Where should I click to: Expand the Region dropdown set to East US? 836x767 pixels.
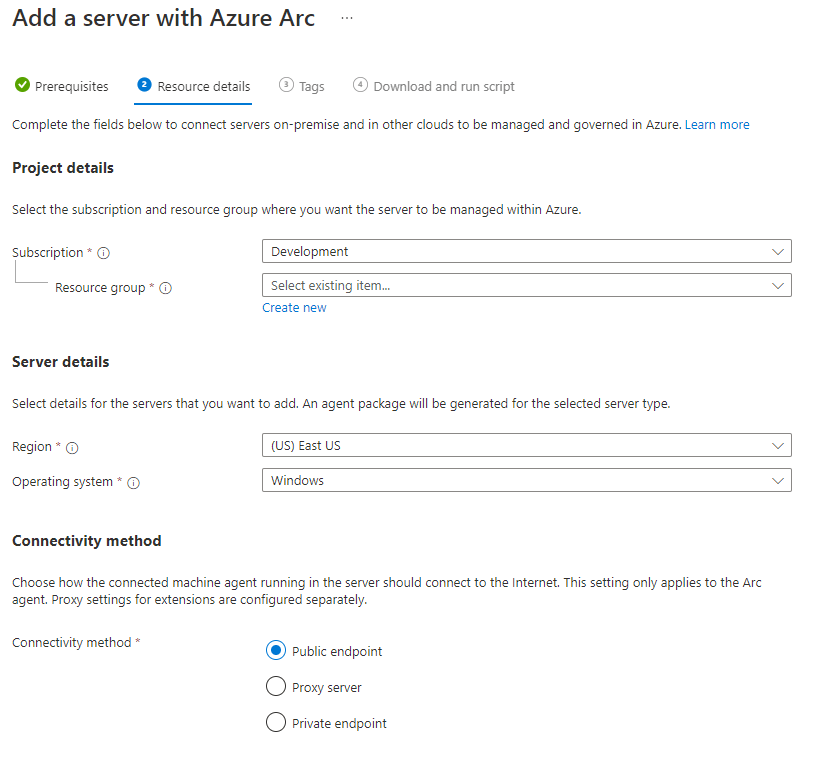pos(526,445)
